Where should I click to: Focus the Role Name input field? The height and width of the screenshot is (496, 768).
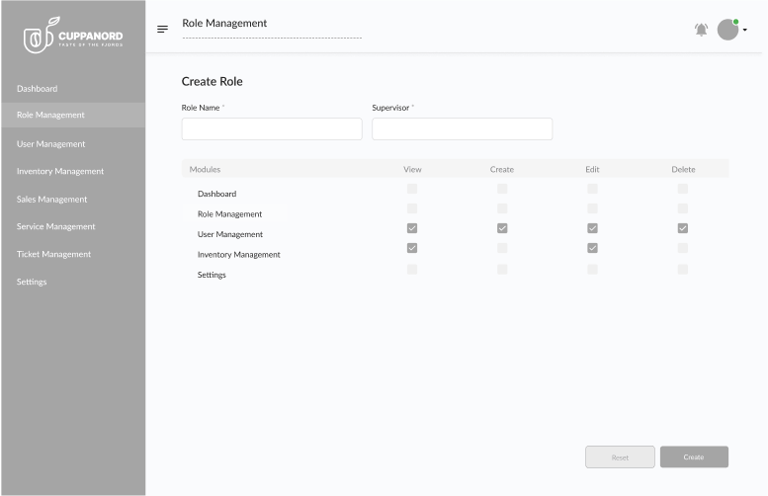click(x=272, y=129)
